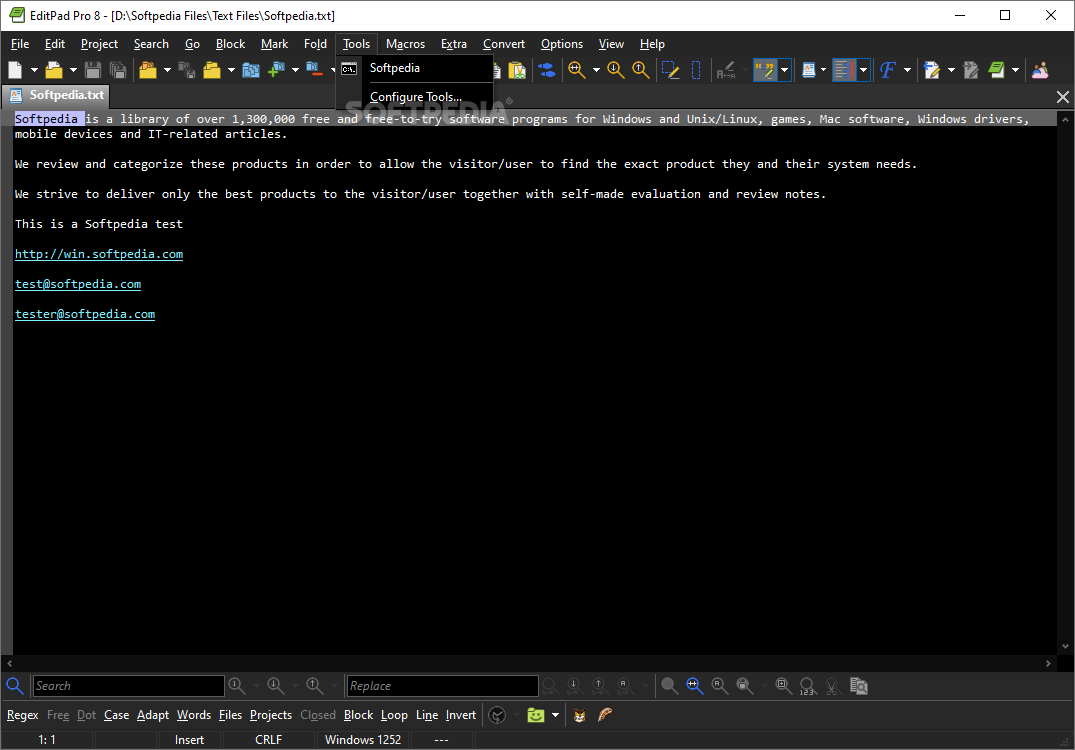This screenshot has width=1075, height=750.
Task: Expand the dropdown beside add-to-project icon
Action: pyautogui.click(x=295, y=70)
